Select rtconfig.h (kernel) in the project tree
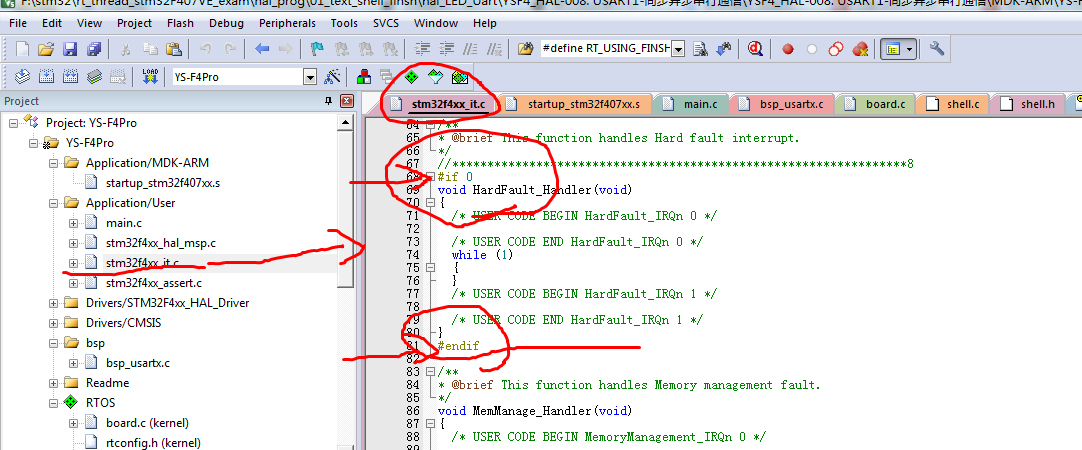The image size is (1082, 450). (153, 442)
